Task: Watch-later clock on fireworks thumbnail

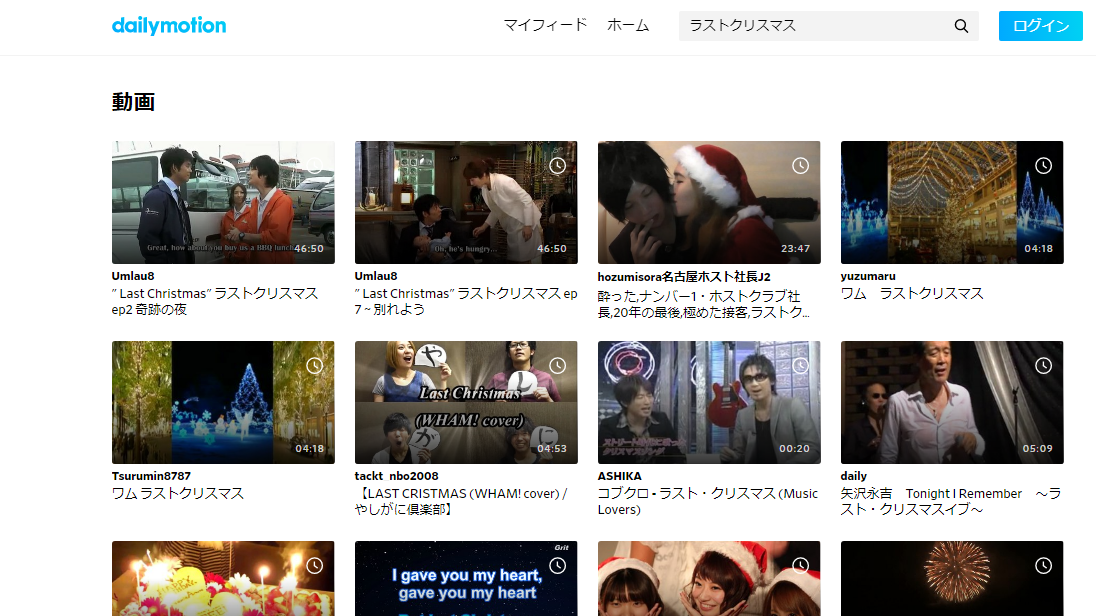Action: point(1044,566)
